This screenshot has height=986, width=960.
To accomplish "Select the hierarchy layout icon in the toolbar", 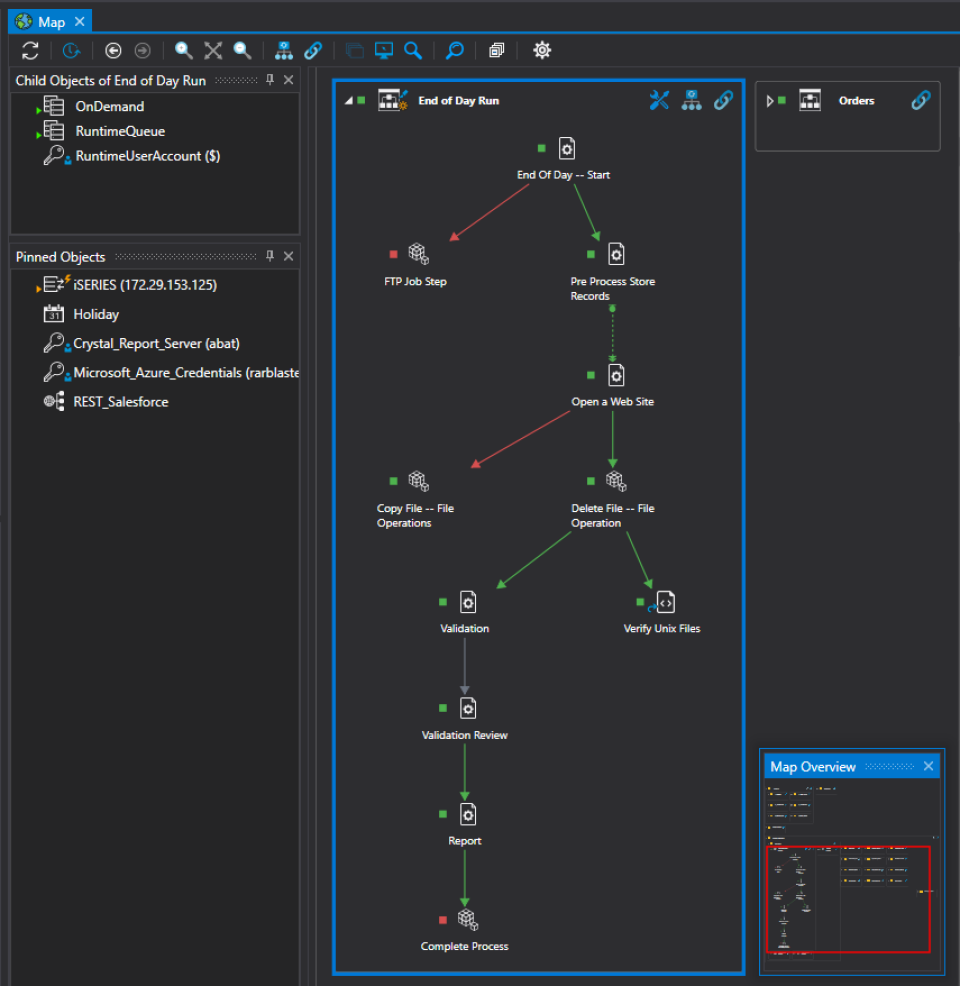I will (284, 50).
